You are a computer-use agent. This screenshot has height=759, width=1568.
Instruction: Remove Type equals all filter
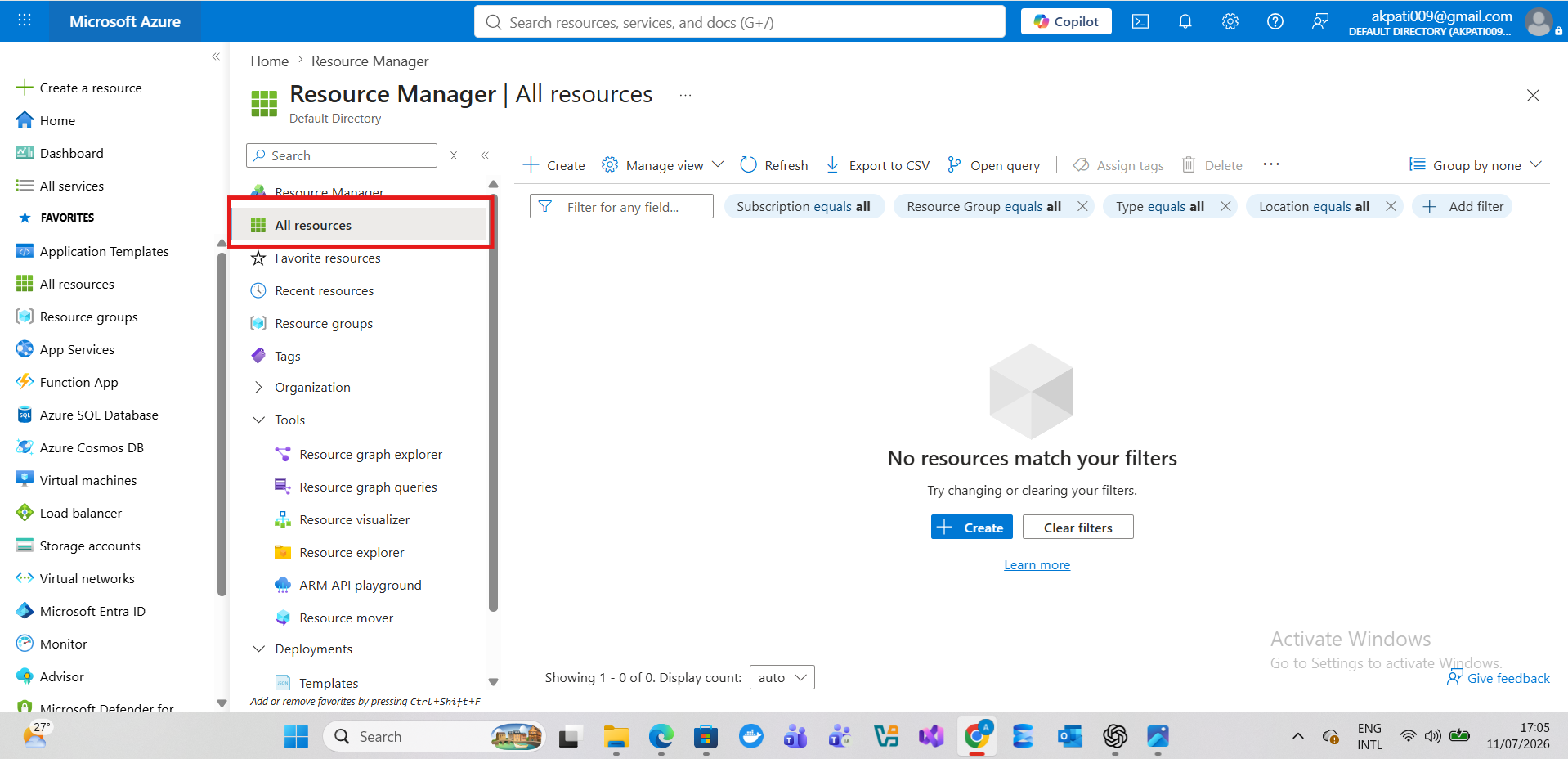1225,206
